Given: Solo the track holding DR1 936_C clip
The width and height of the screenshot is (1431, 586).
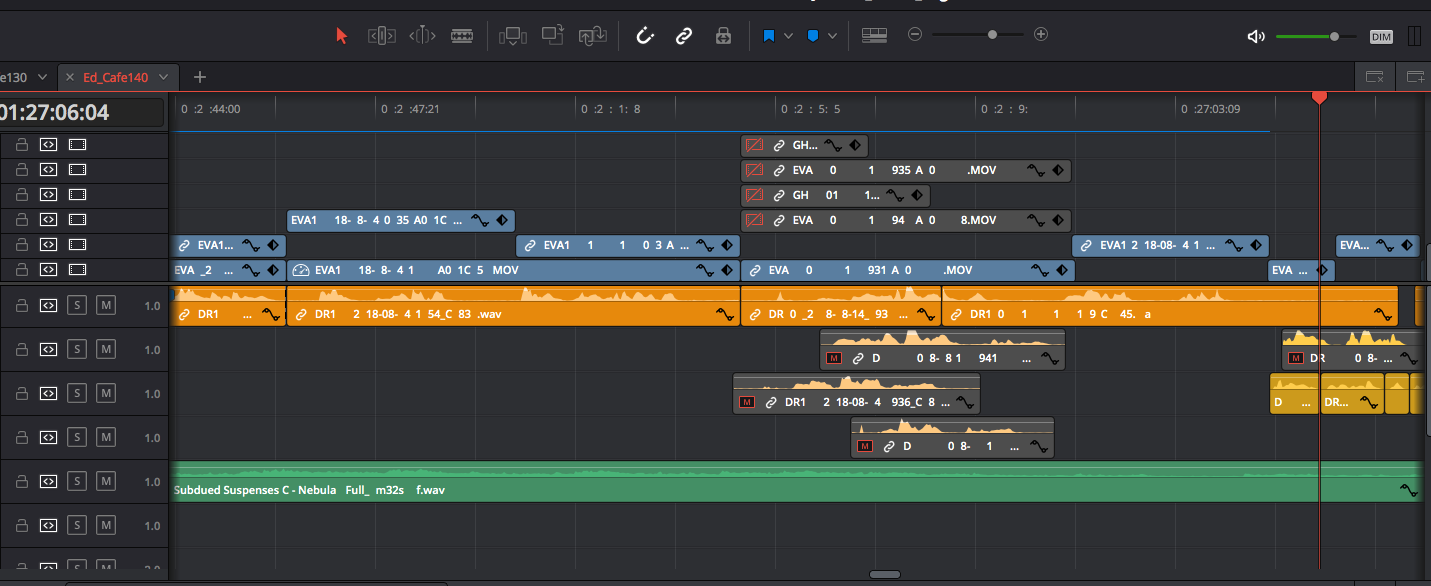Looking at the screenshot, I should tap(76, 394).
